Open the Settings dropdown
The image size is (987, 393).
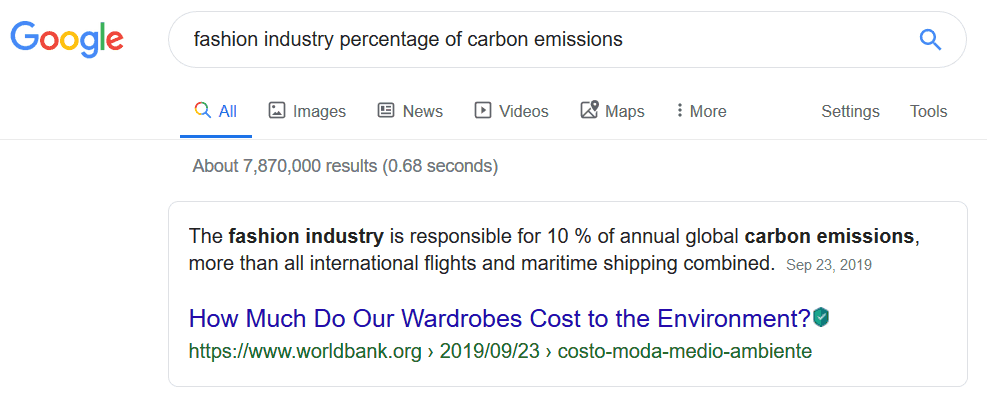click(x=850, y=111)
